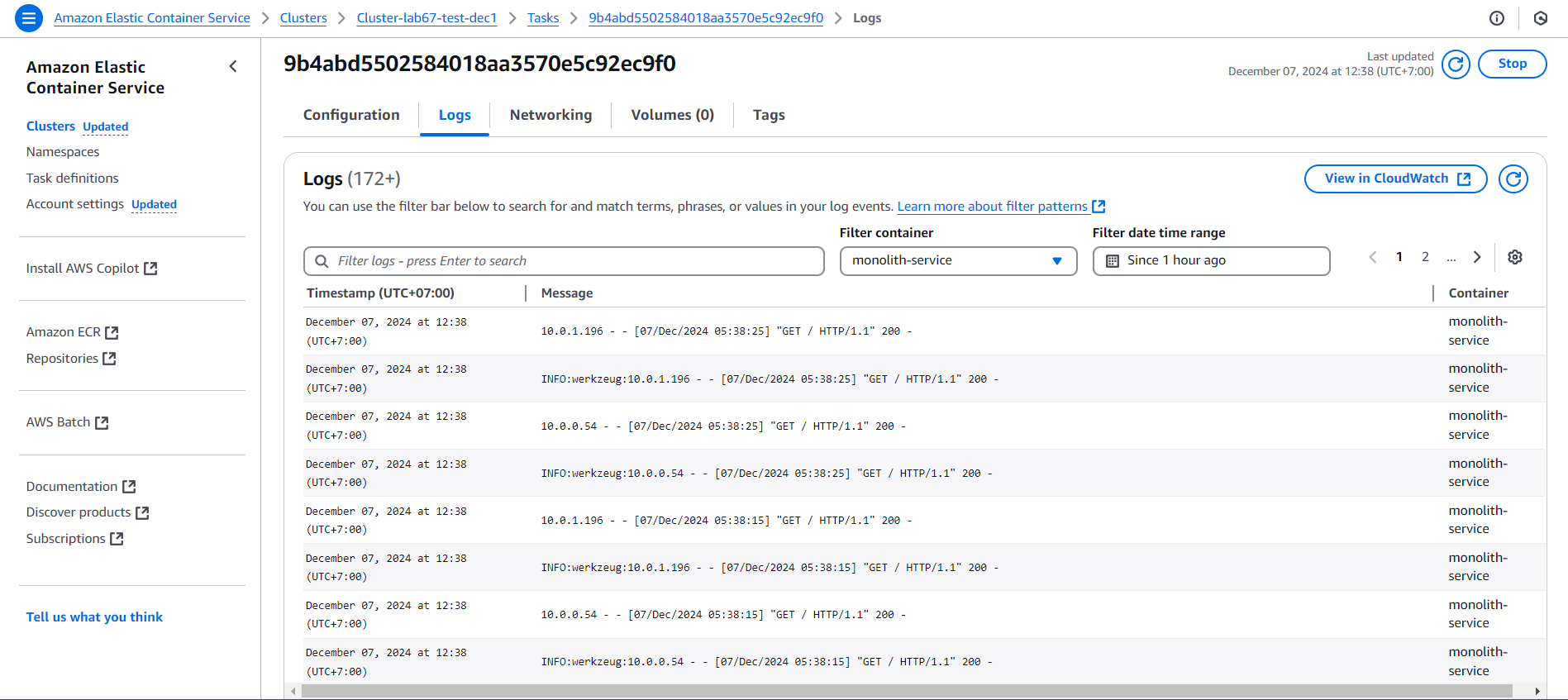
Task: Open the Since 1 hour ago date range
Action: point(1211,260)
